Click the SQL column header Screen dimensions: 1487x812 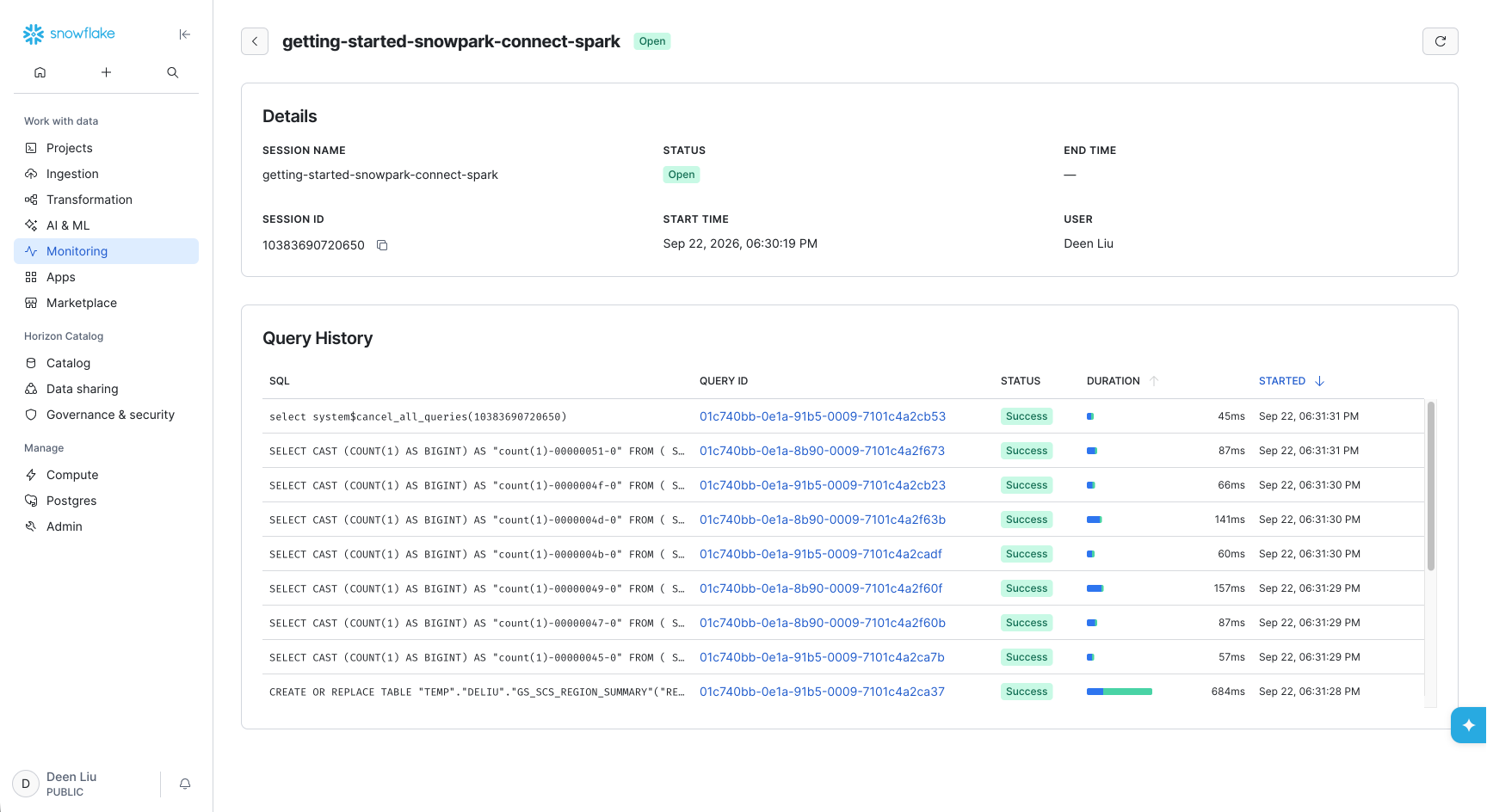tap(280, 381)
